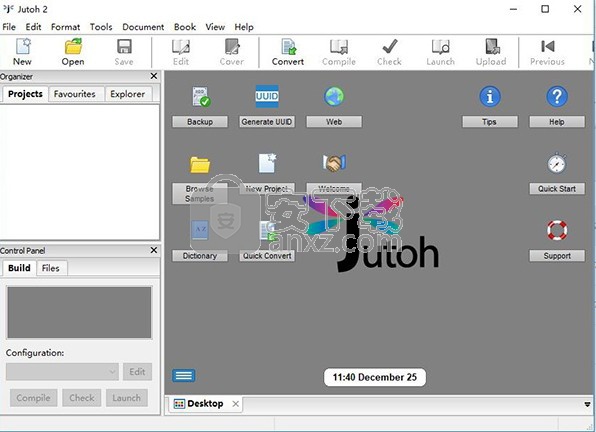This screenshot has height=432, width=596.
Task: Close the Desktop tab
Action: [236, 404]
